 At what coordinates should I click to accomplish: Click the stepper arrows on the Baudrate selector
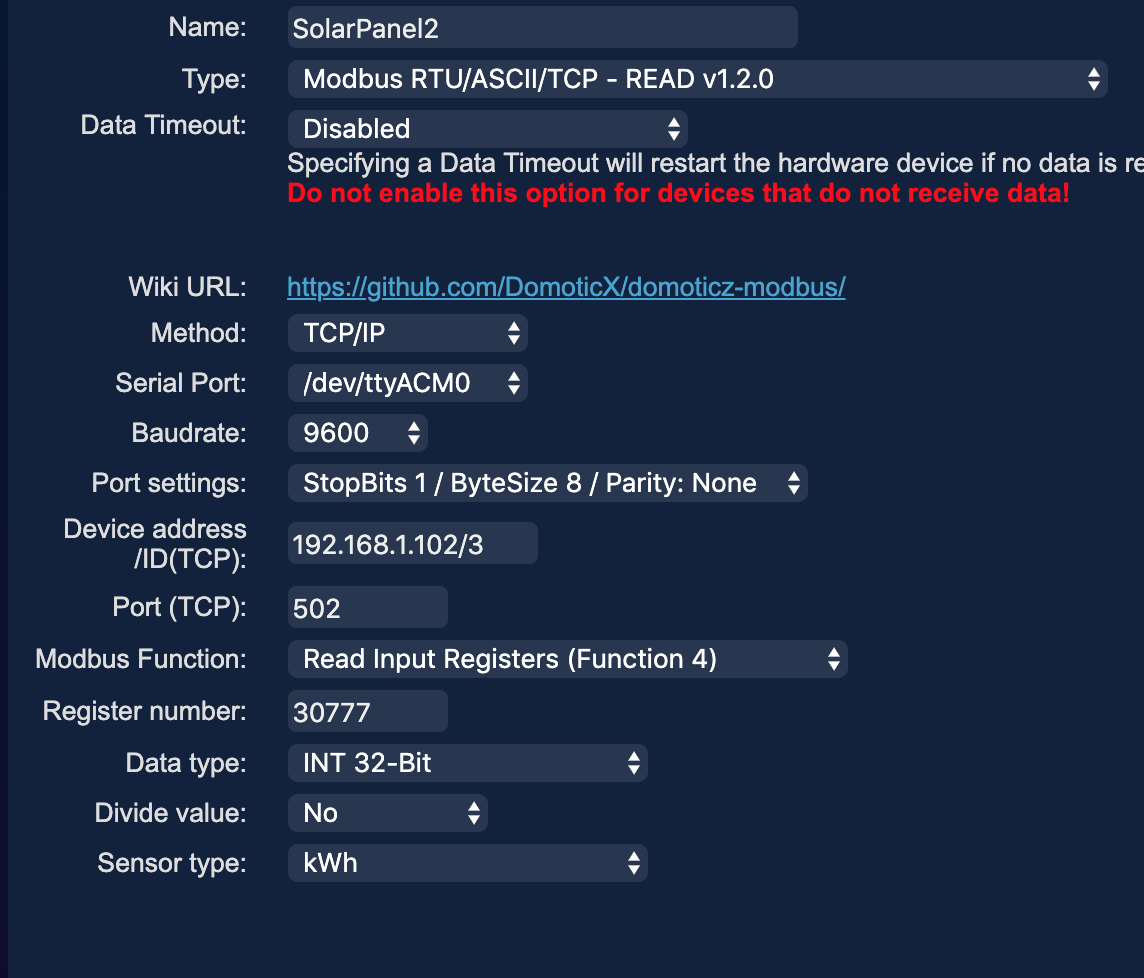point(415,433)
